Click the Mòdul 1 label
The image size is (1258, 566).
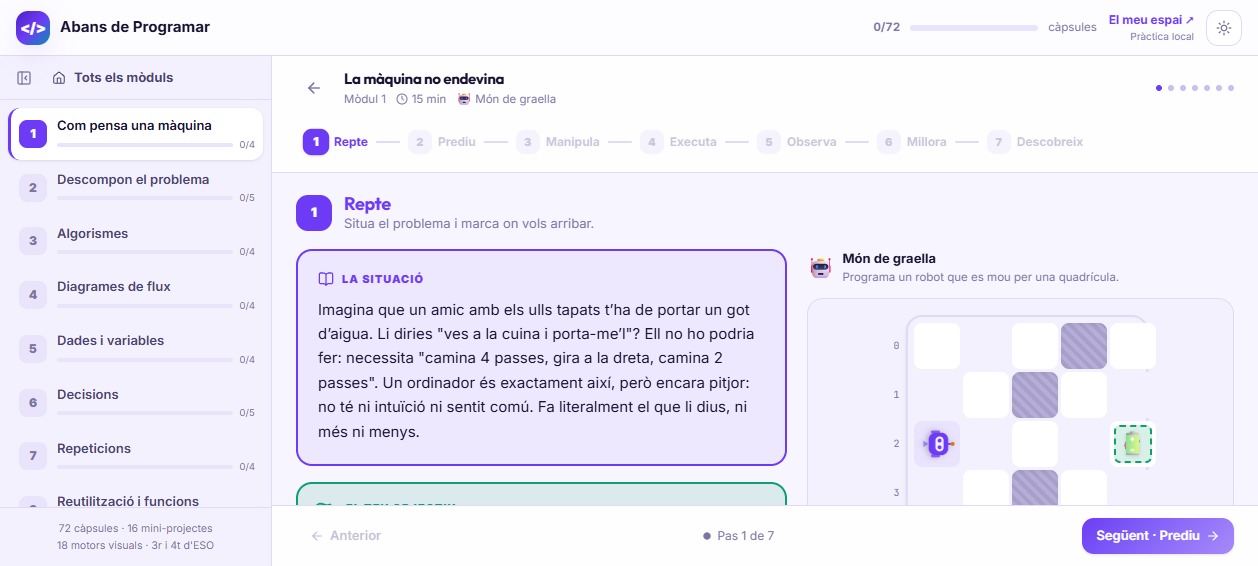pos(365,99)
